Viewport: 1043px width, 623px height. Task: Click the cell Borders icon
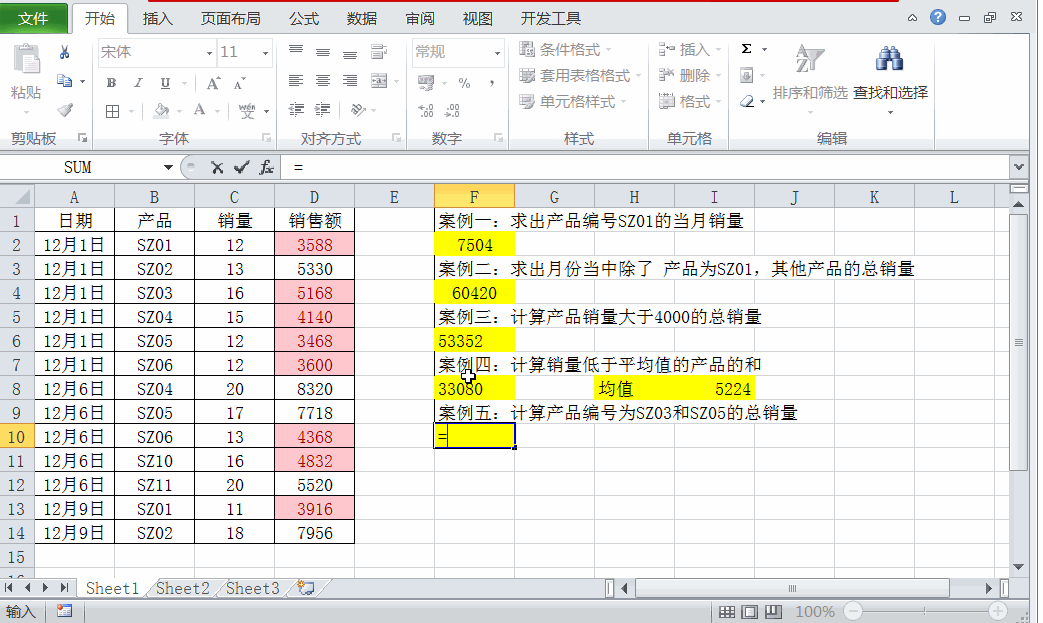click(112, 111)
